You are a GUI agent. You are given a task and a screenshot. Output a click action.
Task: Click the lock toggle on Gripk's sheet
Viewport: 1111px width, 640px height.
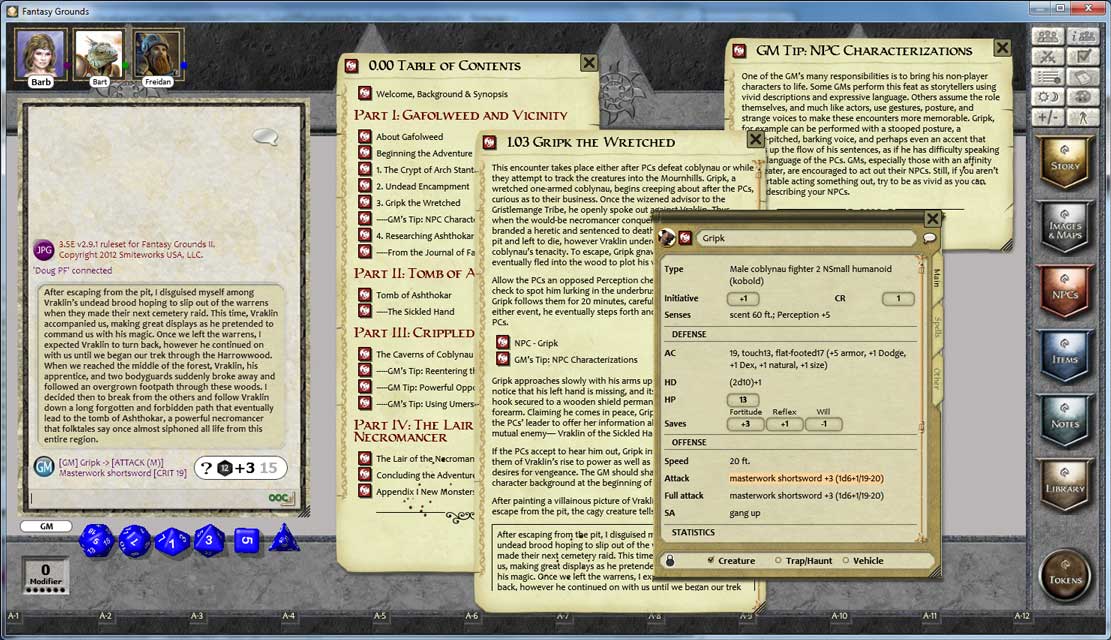click(668, 560)
